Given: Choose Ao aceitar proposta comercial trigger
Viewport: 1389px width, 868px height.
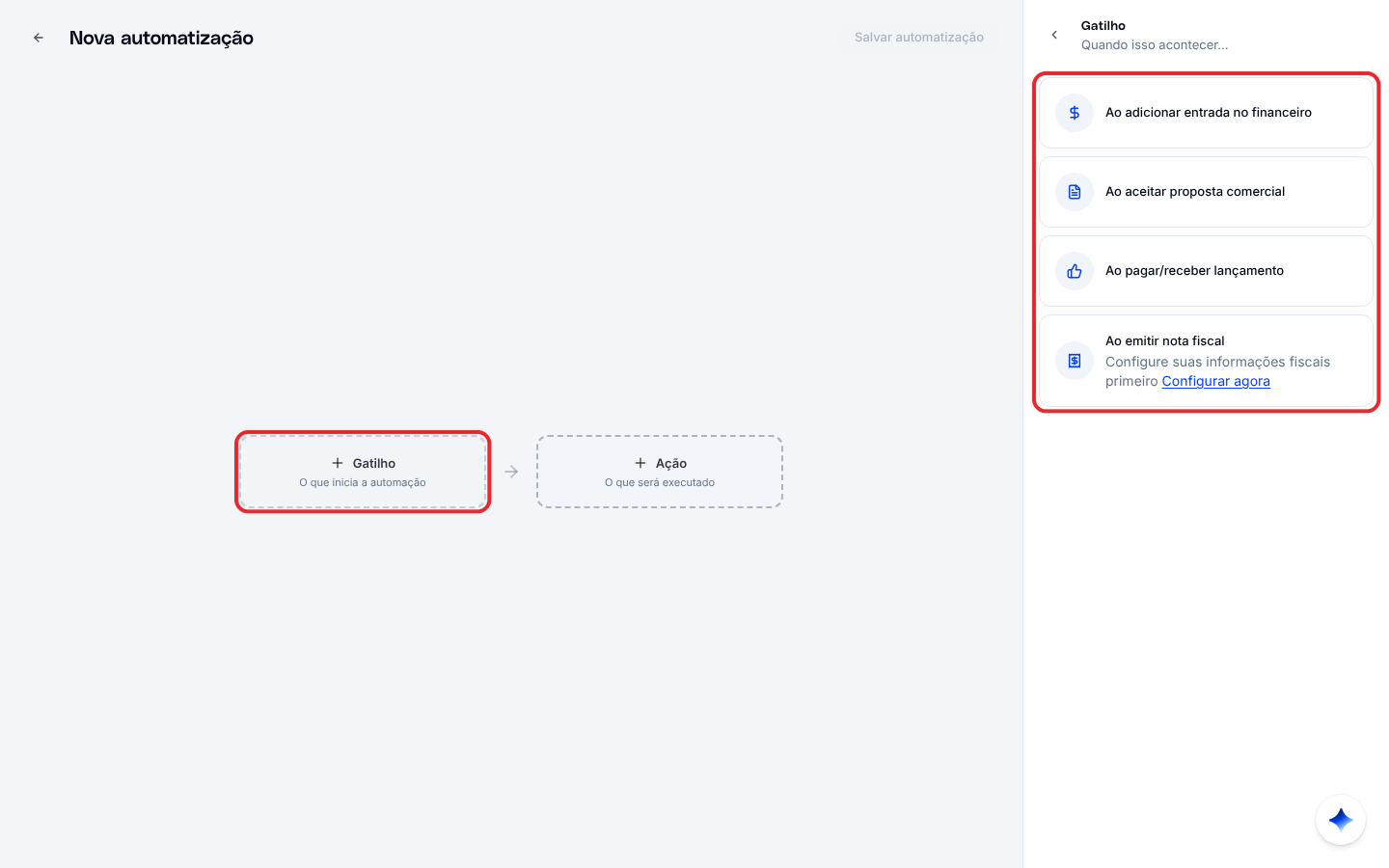Looking at the screenshot, I should click(x=1206, y=192).
